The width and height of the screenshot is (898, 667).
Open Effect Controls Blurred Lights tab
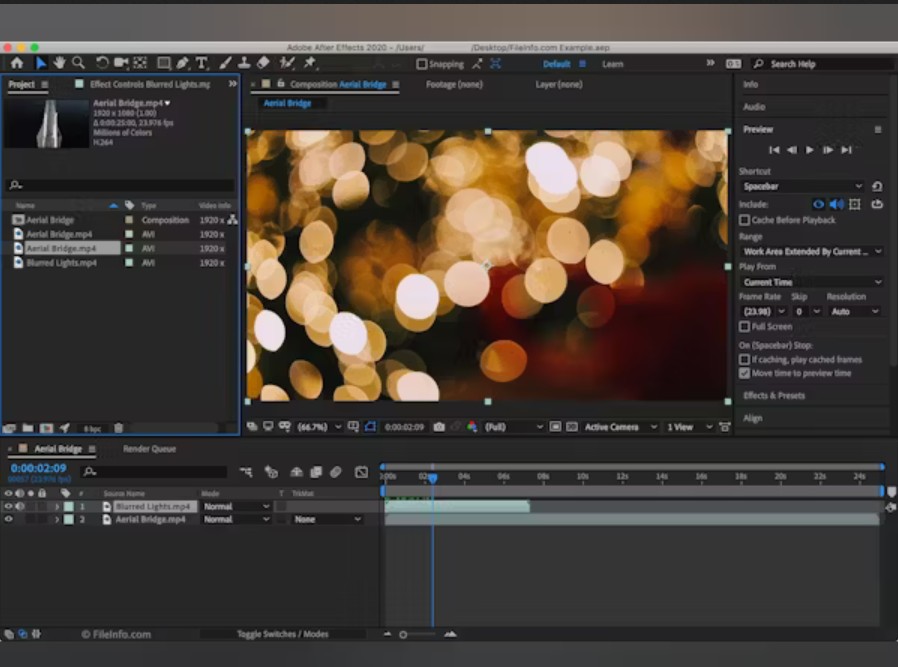tap(149, 84)
